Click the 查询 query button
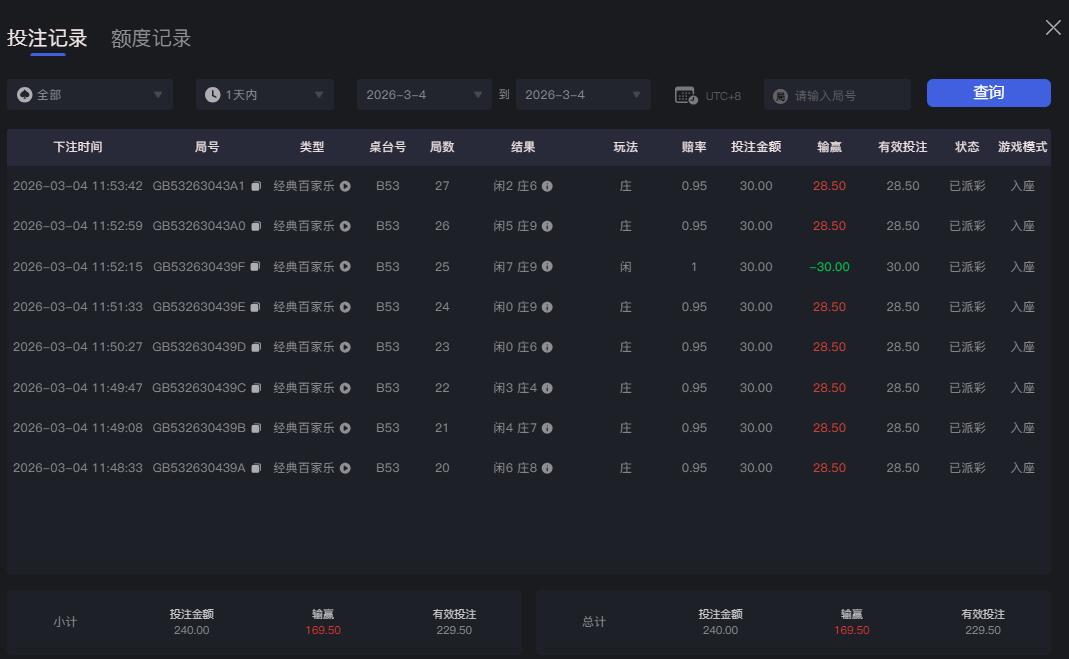The image size is (1069, 659). (988, 93)
